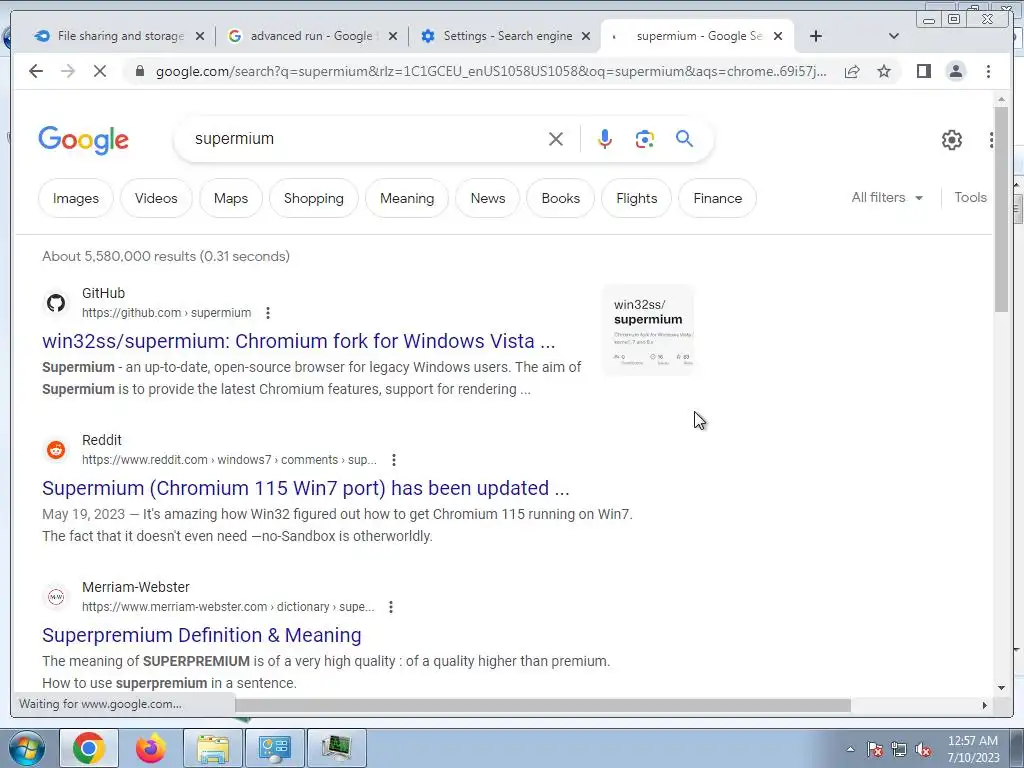The width and height of the screenshot is (1024, 768).
Task: Click the forward navigation arrow
Action: point(68,71)
